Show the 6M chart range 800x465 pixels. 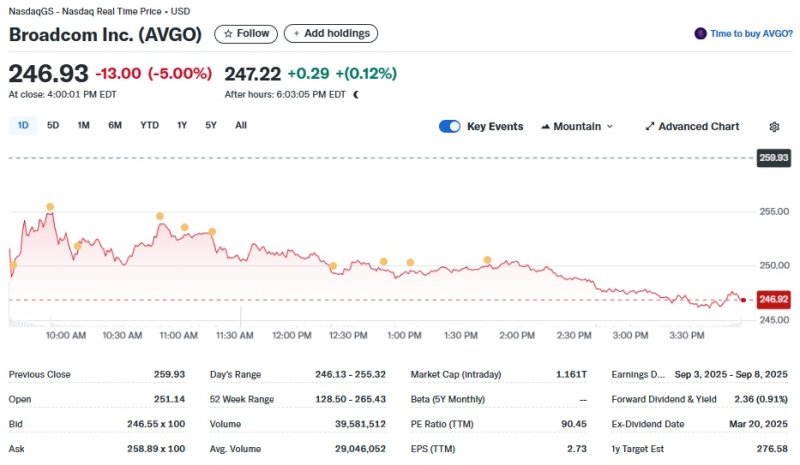pyautogui.click(x=115, y=125)
